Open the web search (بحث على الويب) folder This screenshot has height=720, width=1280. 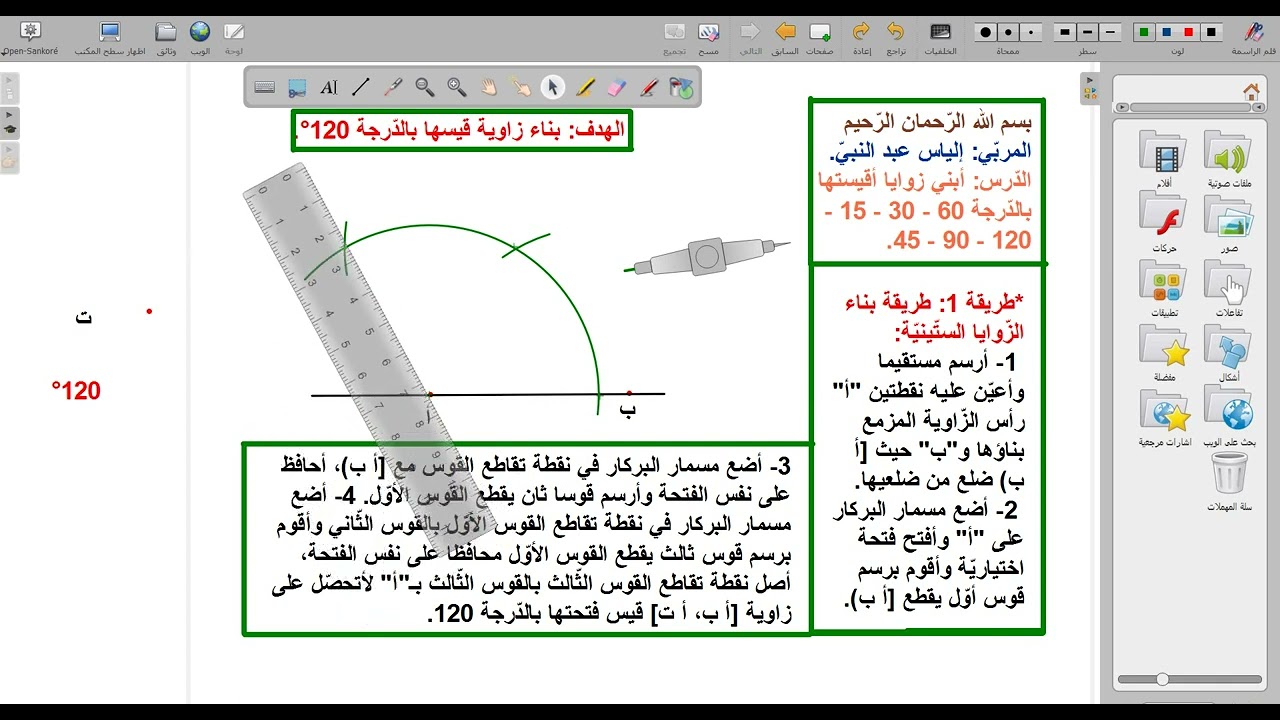(1229, 418)
